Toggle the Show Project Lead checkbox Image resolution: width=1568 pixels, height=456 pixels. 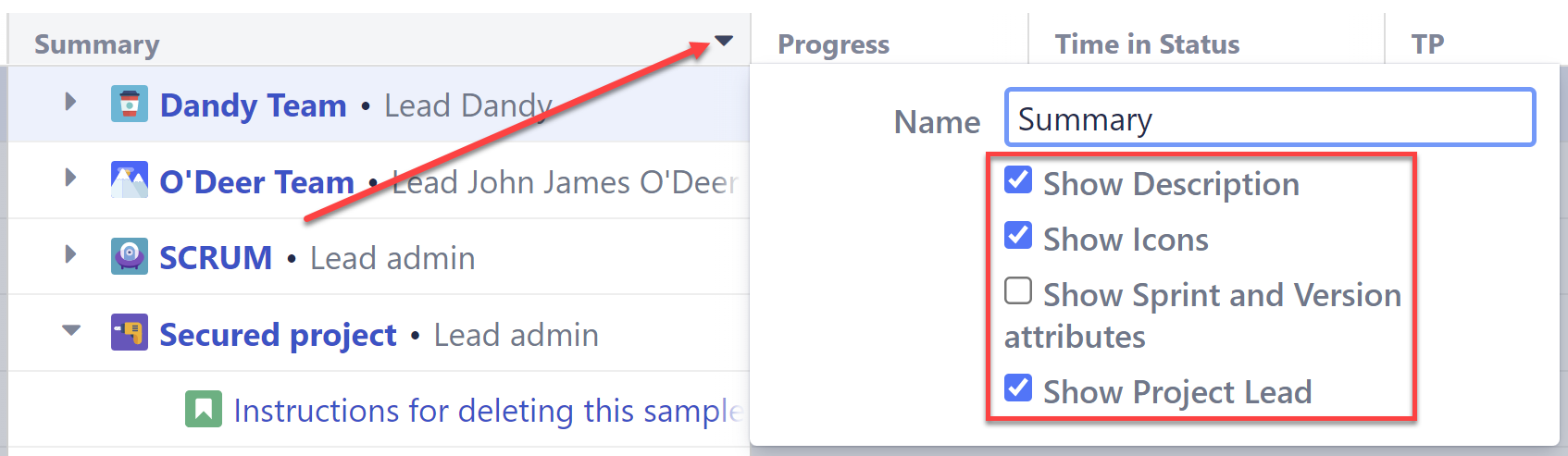(1018, 388)
